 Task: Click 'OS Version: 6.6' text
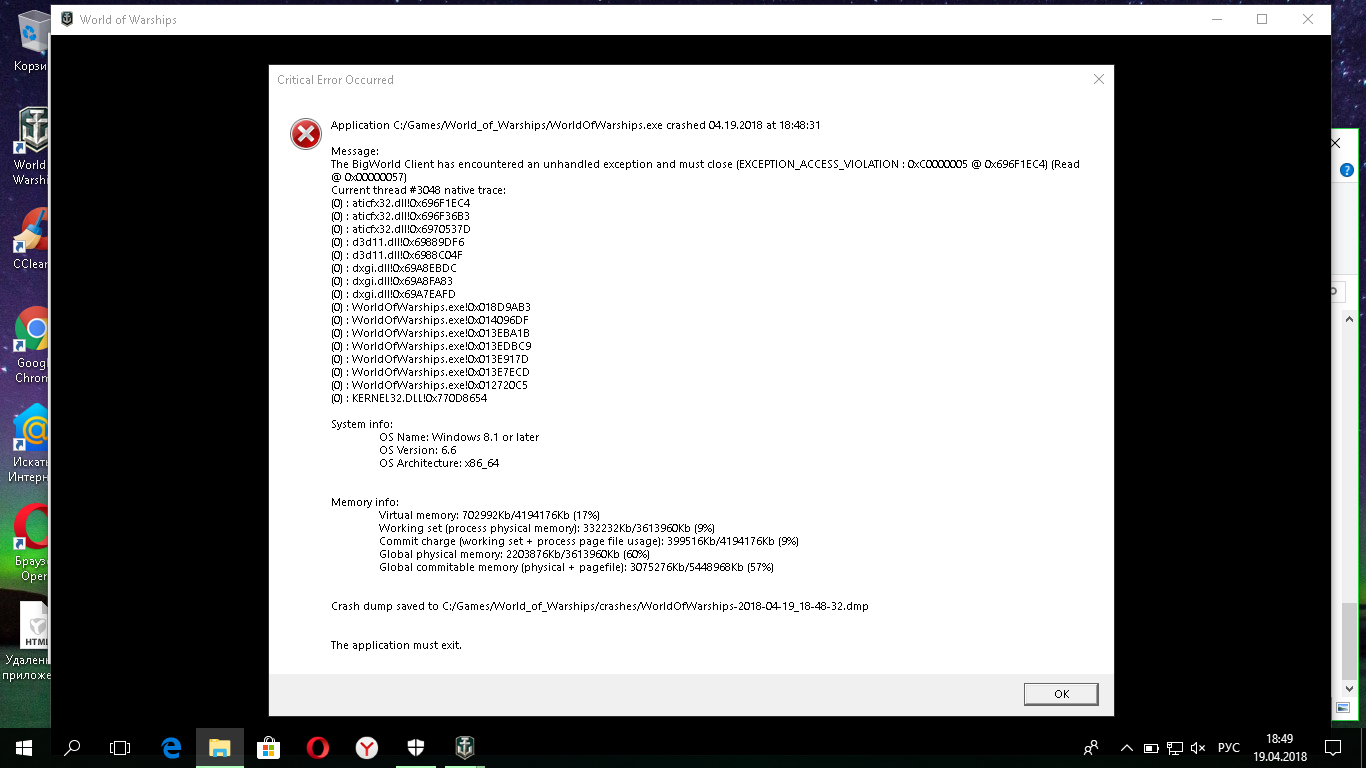tap(418, 450)
